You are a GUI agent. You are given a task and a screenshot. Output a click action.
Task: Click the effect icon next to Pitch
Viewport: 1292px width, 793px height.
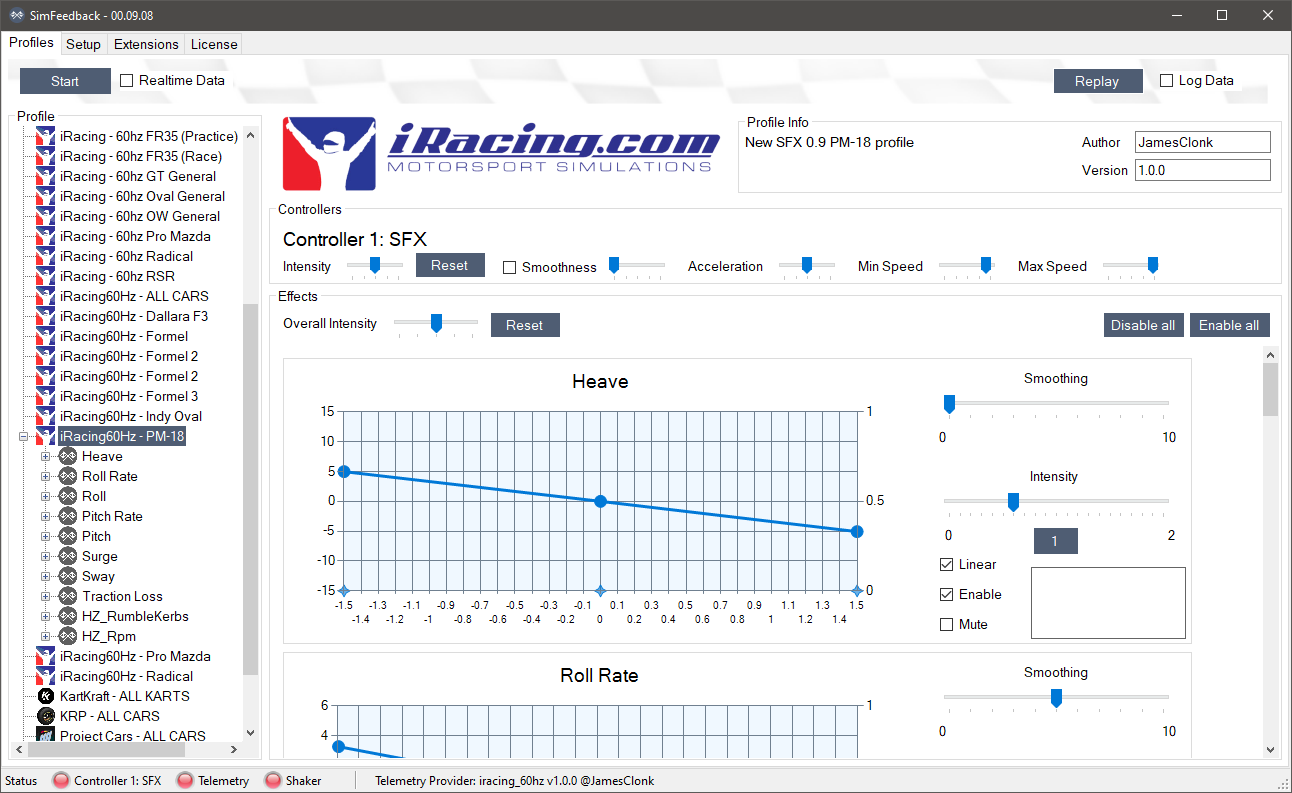coord(68,536)
